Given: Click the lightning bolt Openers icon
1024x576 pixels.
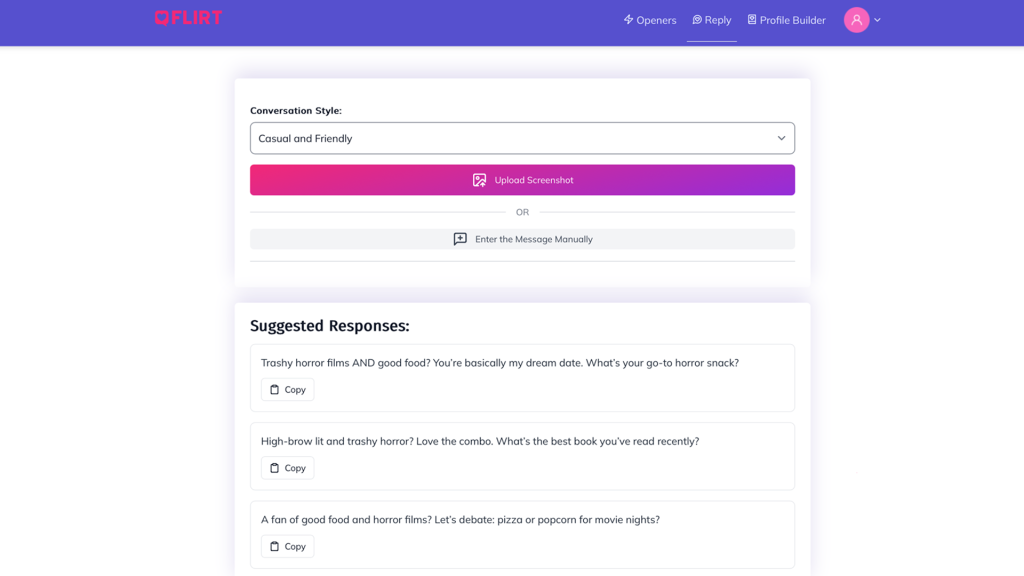Looking at the screenshot, I should pyautogui.click(x=628, y=19).
